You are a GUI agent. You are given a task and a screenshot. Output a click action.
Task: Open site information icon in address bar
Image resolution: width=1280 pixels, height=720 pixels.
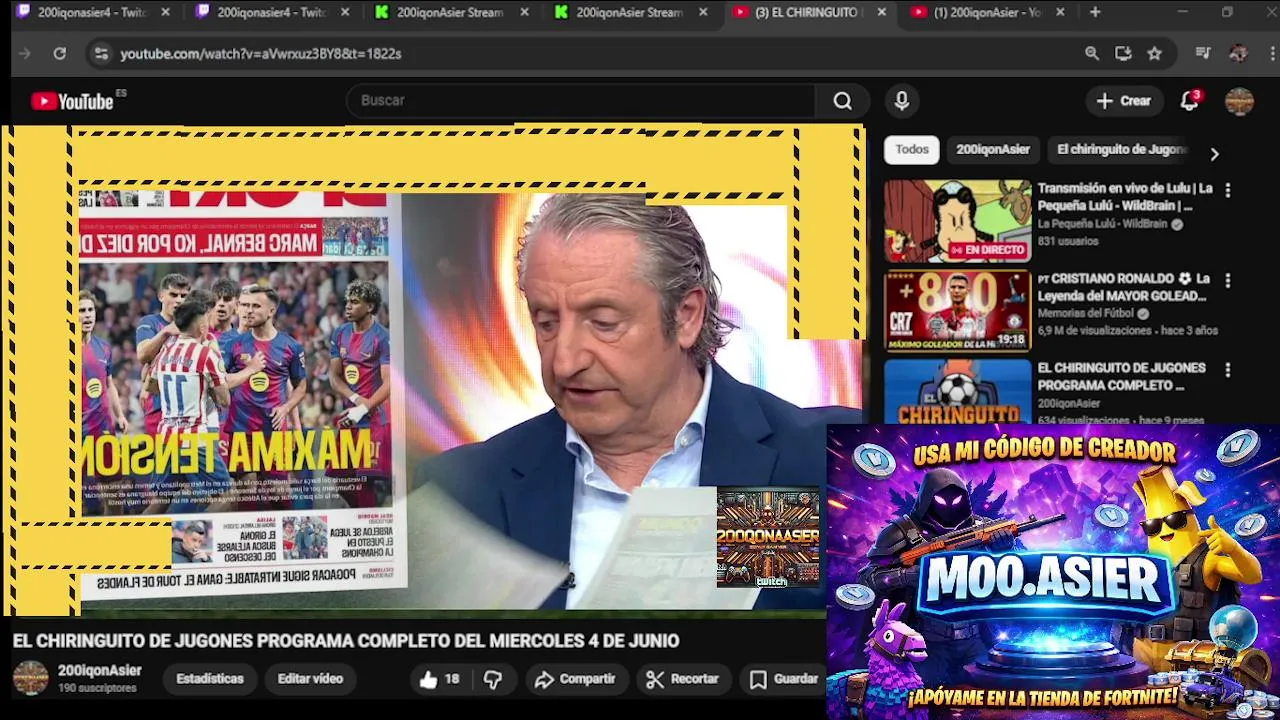pyautogui.click(x=100, y=54)
